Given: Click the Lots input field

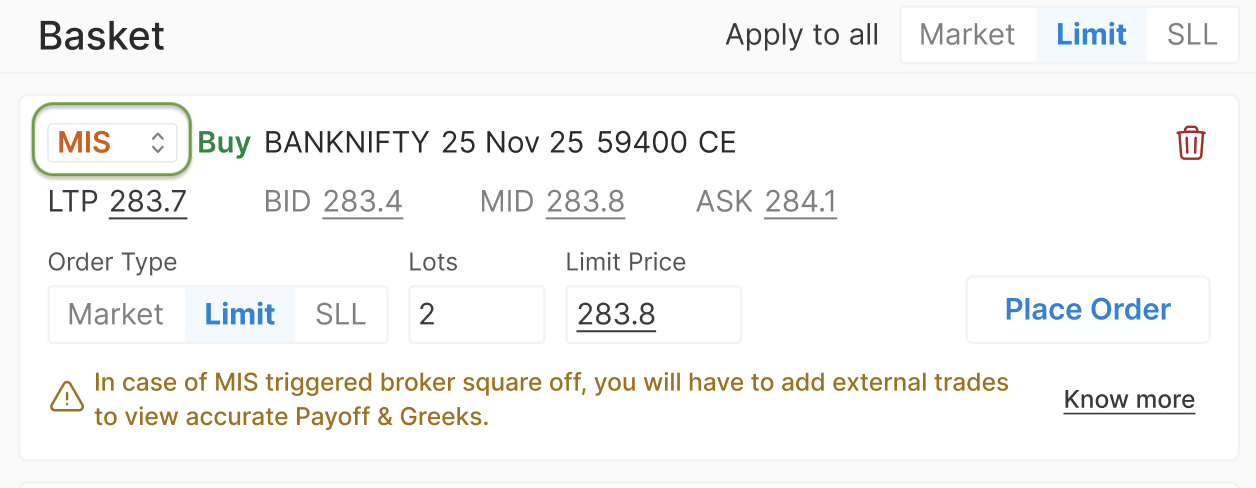Looking at the screenshot, I should click(476, 314).
